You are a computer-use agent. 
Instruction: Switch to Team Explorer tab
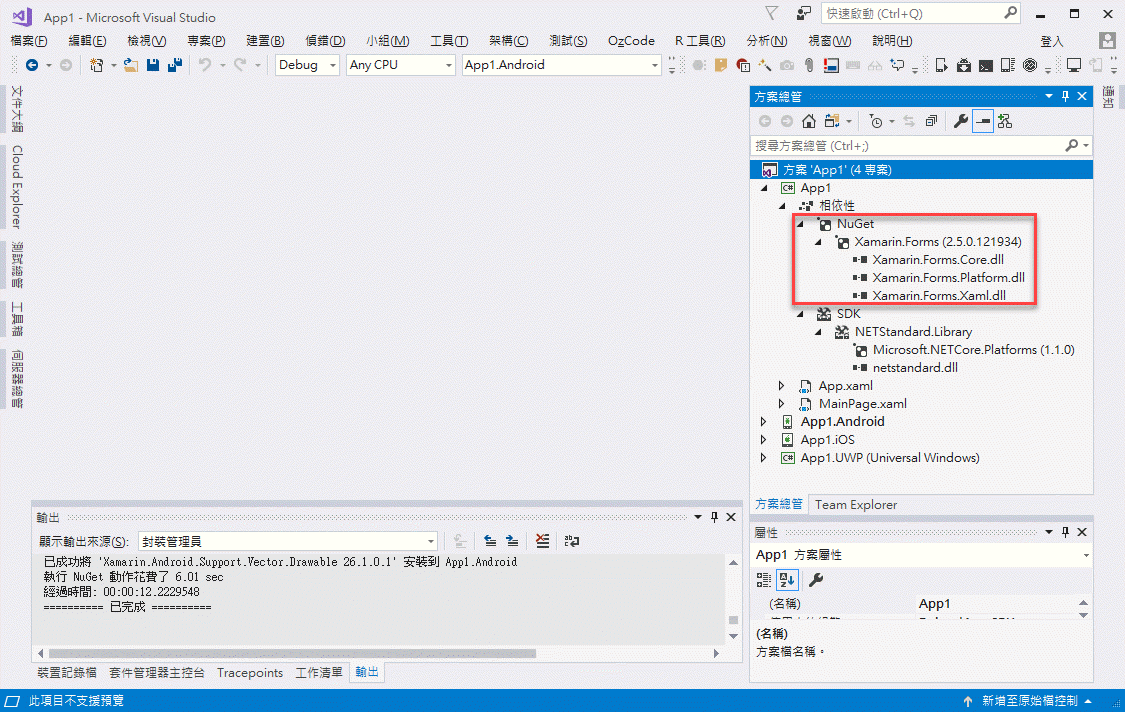click(x=856, y=505)
